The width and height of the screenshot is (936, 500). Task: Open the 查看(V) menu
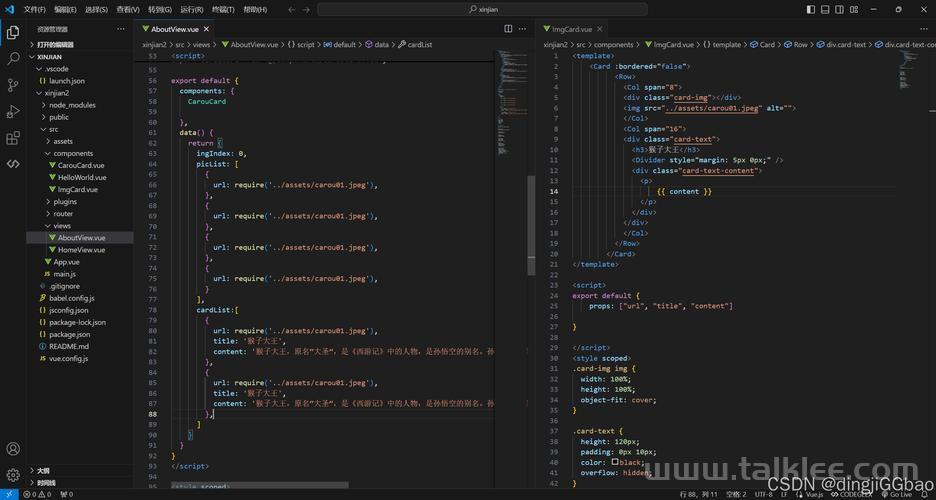click(128, 10)
